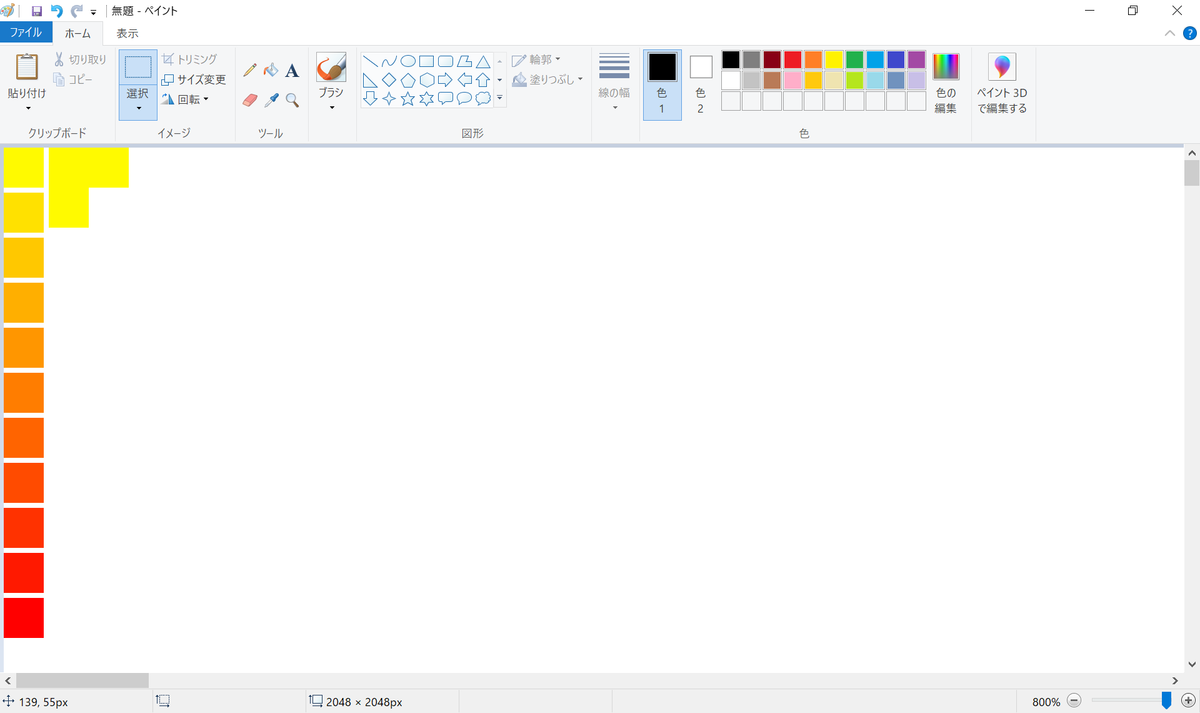Select the Color picker eyedropper tool

271,100
